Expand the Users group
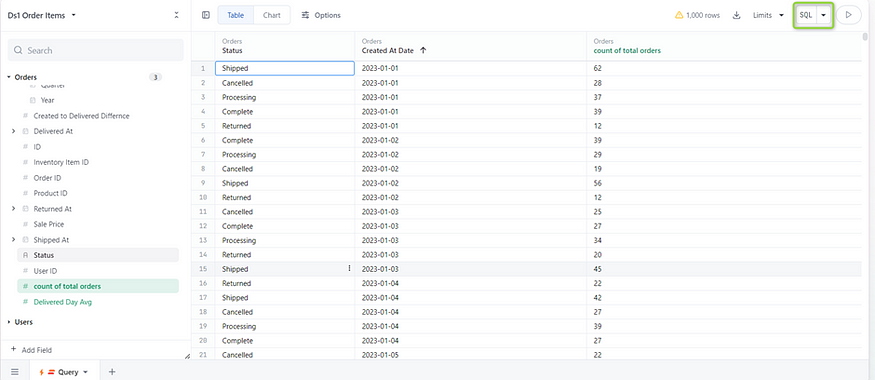The width and height of the screenshot is (875, 380). coord(9,322)
